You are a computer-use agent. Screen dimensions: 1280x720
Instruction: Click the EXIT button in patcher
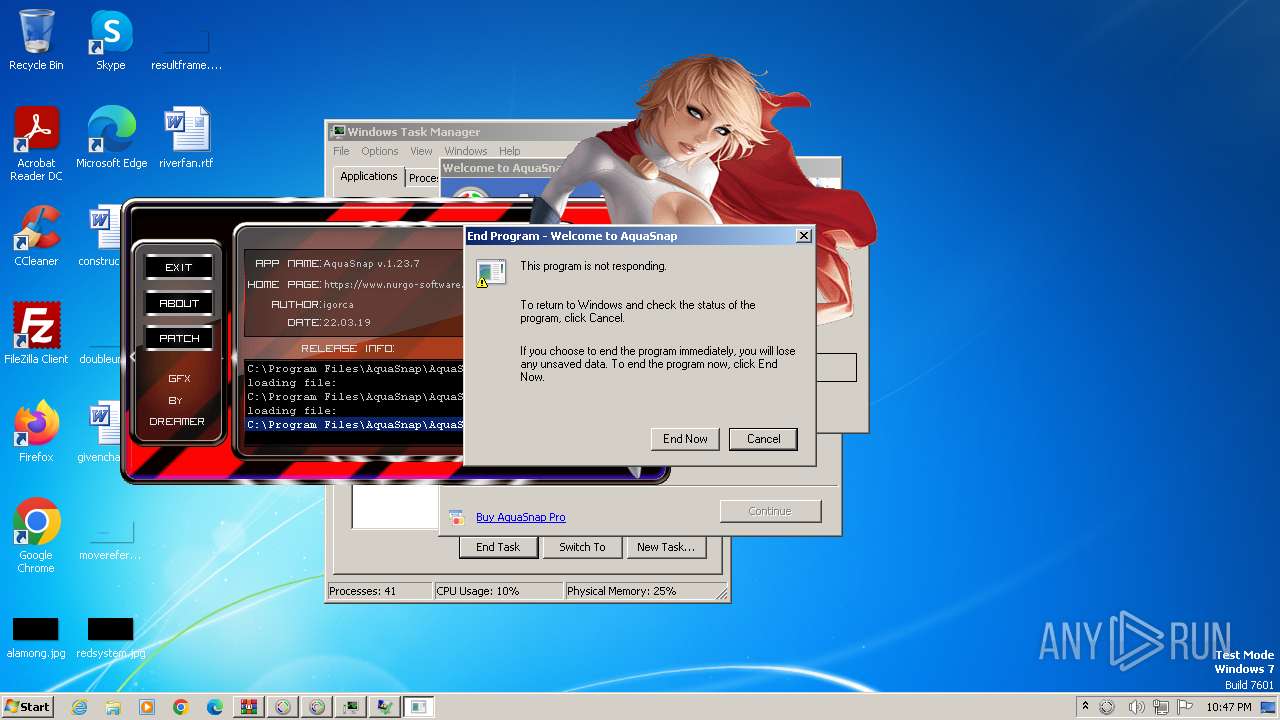click(x=179, y=267)
